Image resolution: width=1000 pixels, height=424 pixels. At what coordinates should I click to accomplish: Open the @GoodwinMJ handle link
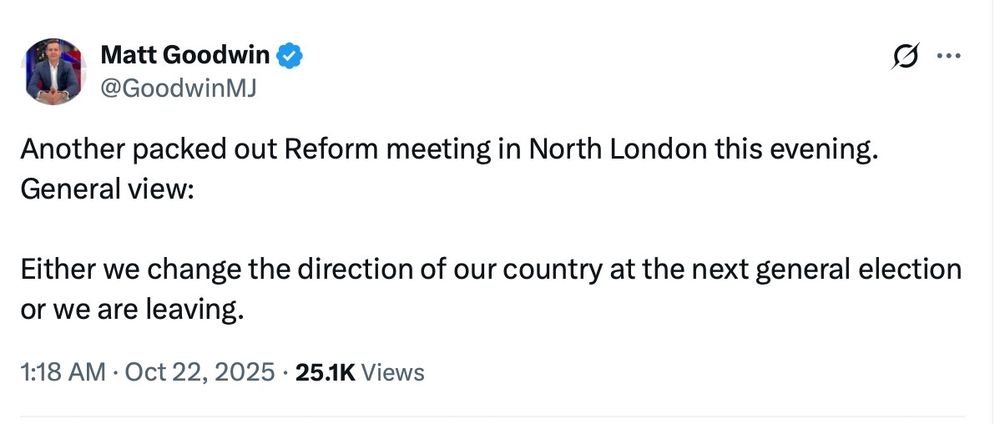[178, 88]
